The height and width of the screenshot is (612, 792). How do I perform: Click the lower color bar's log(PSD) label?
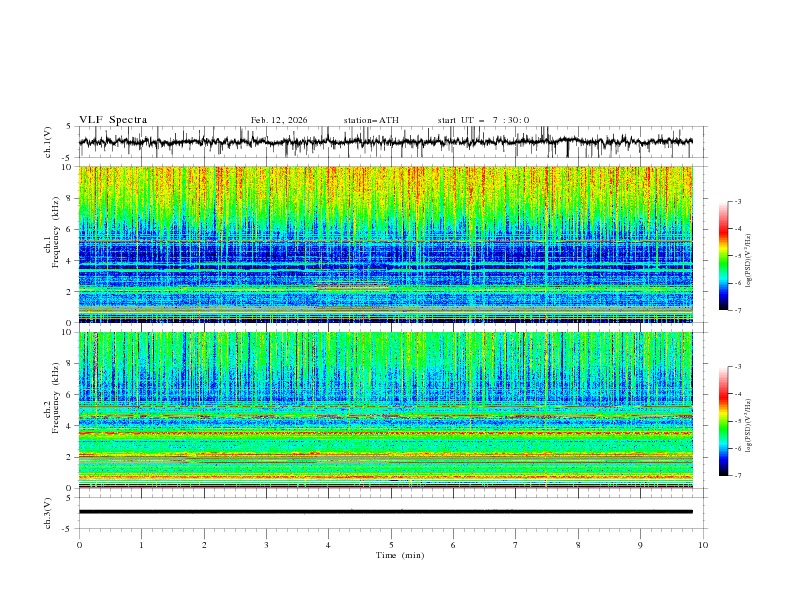748,426
